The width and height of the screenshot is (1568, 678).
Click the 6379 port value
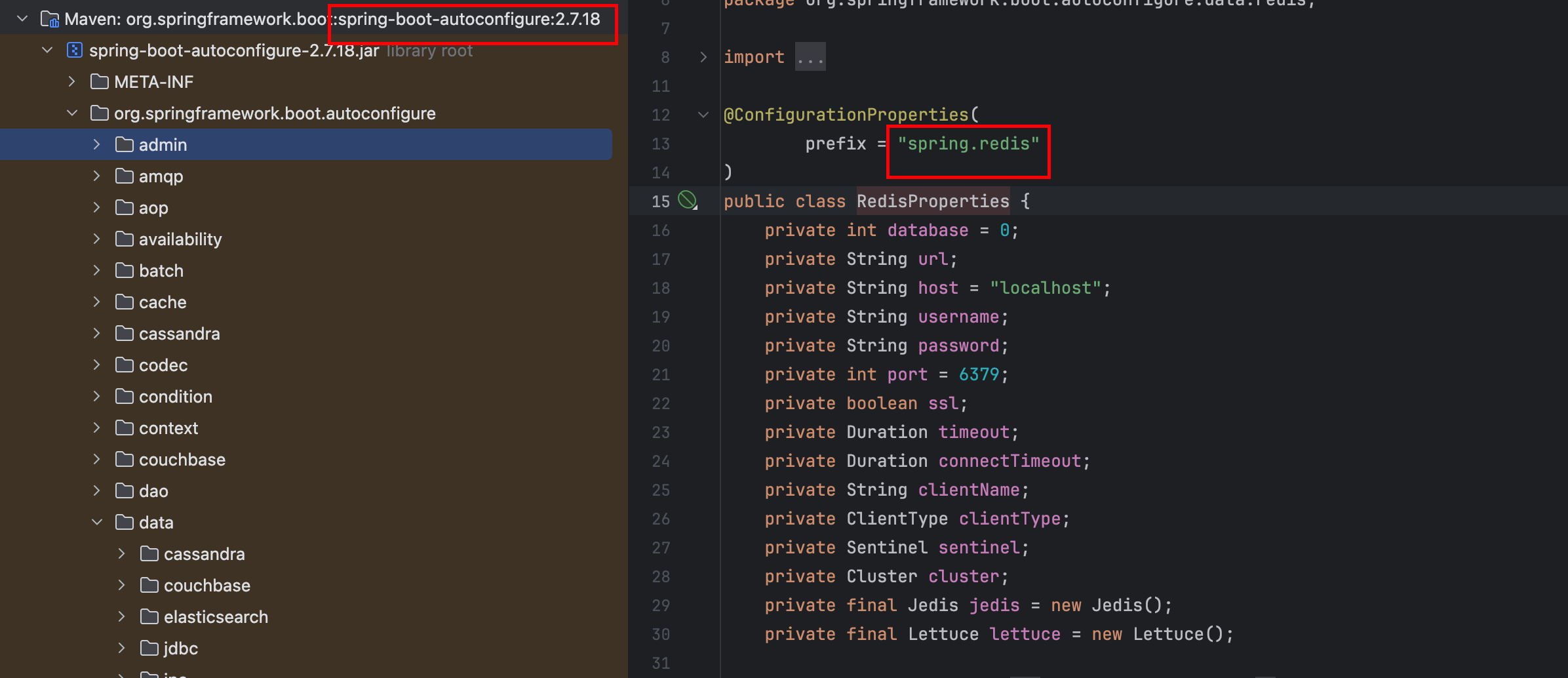979,374
